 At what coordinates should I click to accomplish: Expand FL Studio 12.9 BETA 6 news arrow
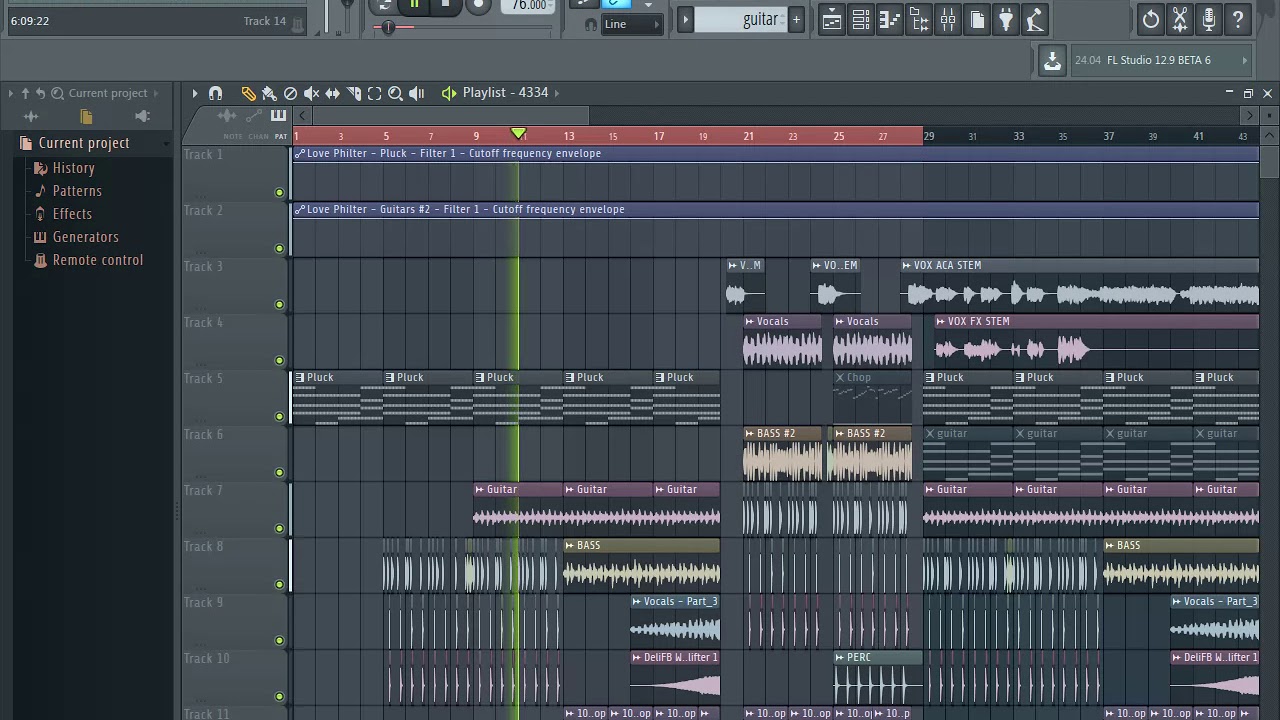pyautogui.click(x=1244, y=61)
